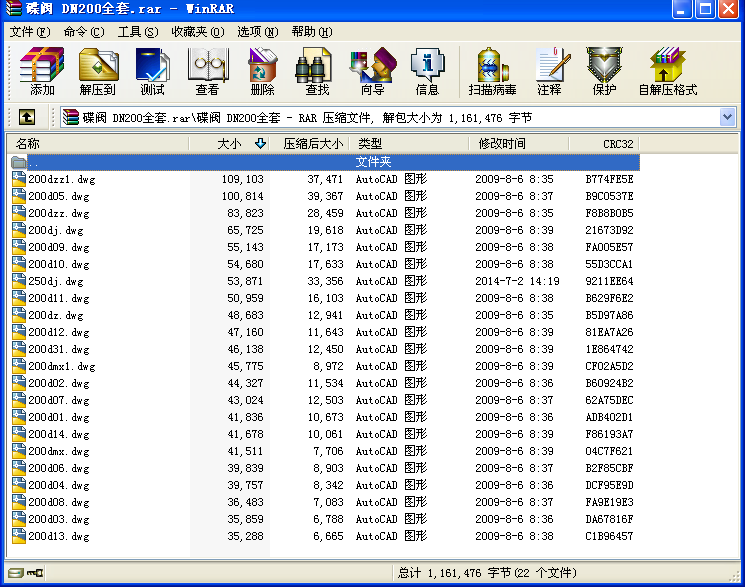Show archive 信息 (Info)

point(427,71)
